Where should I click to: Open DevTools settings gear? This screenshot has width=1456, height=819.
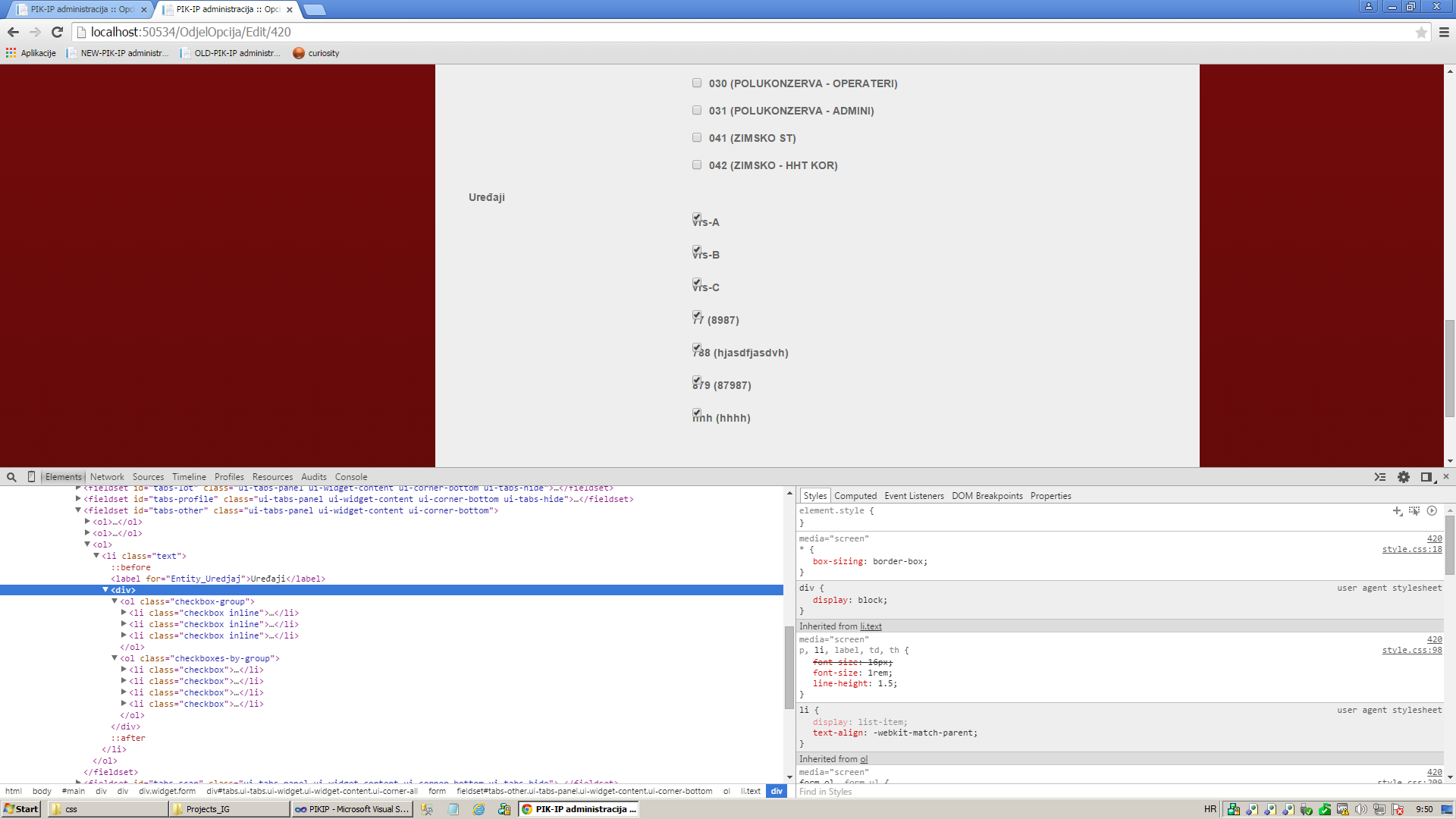[x=1404, y=477]
